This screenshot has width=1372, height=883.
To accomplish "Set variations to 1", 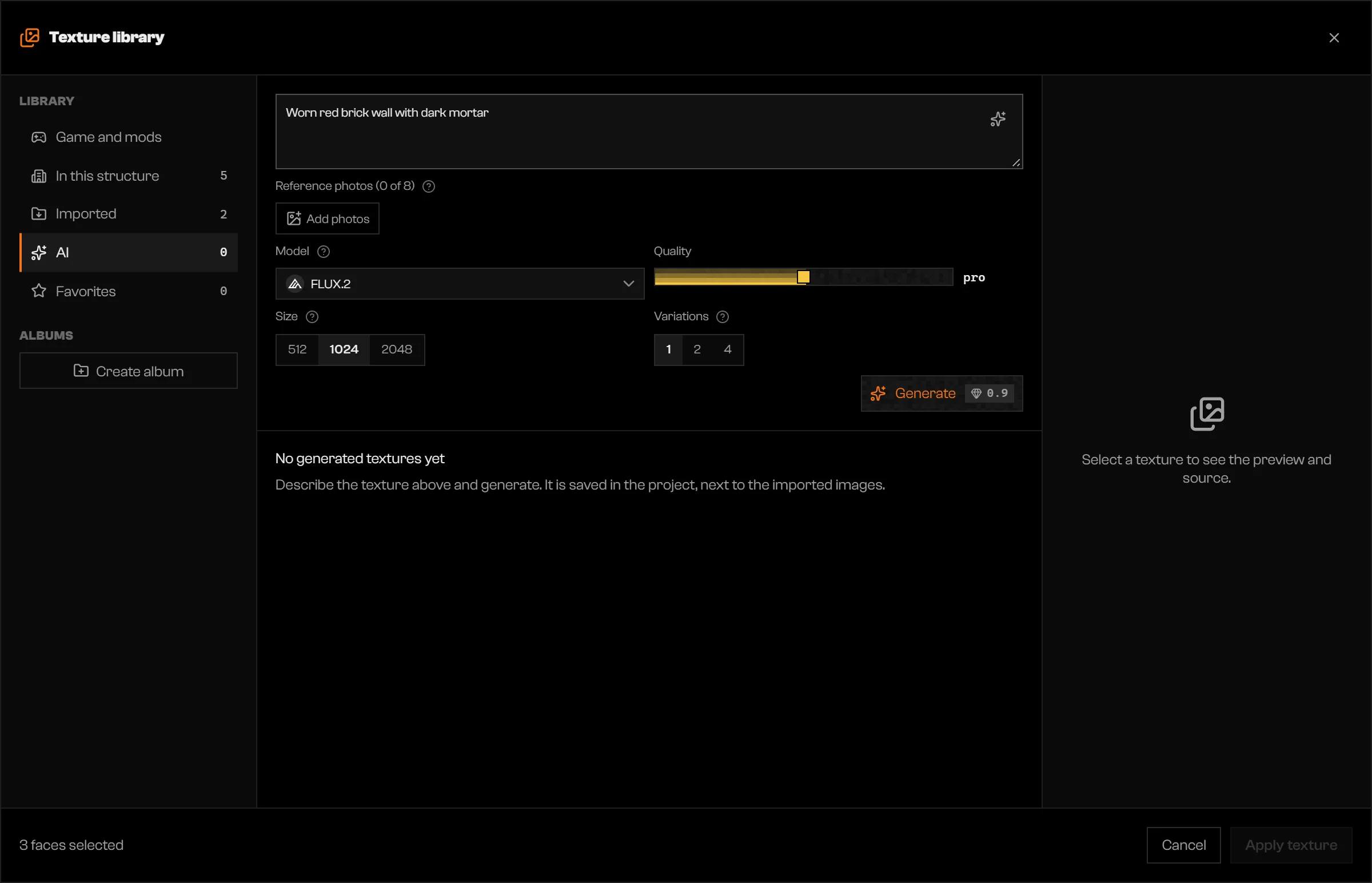I will tap(669, 350).
